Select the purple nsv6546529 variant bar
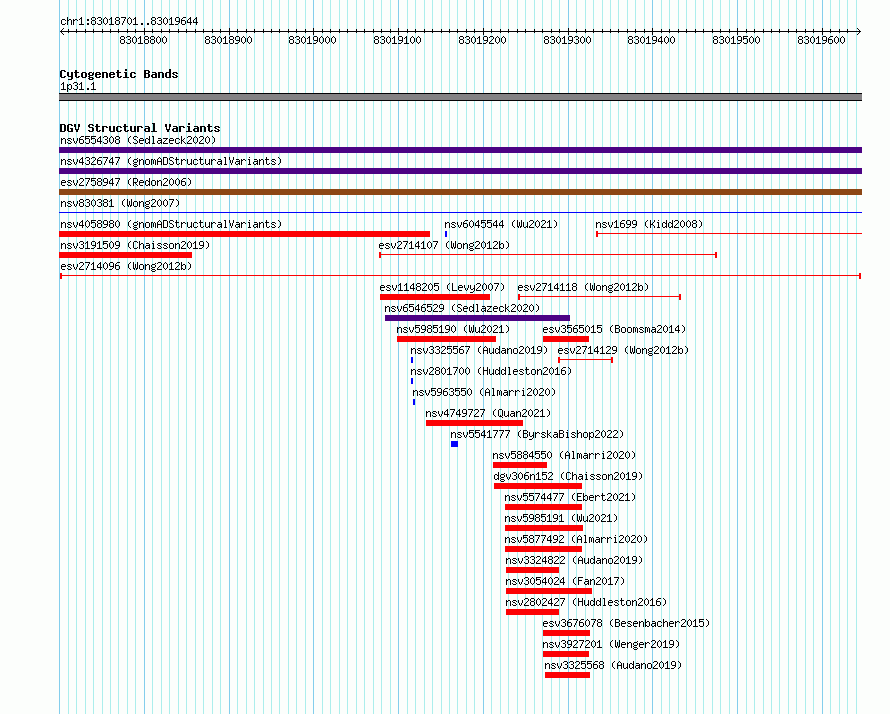The height and width of the screenshot is (714, 890). click(477, 318)
